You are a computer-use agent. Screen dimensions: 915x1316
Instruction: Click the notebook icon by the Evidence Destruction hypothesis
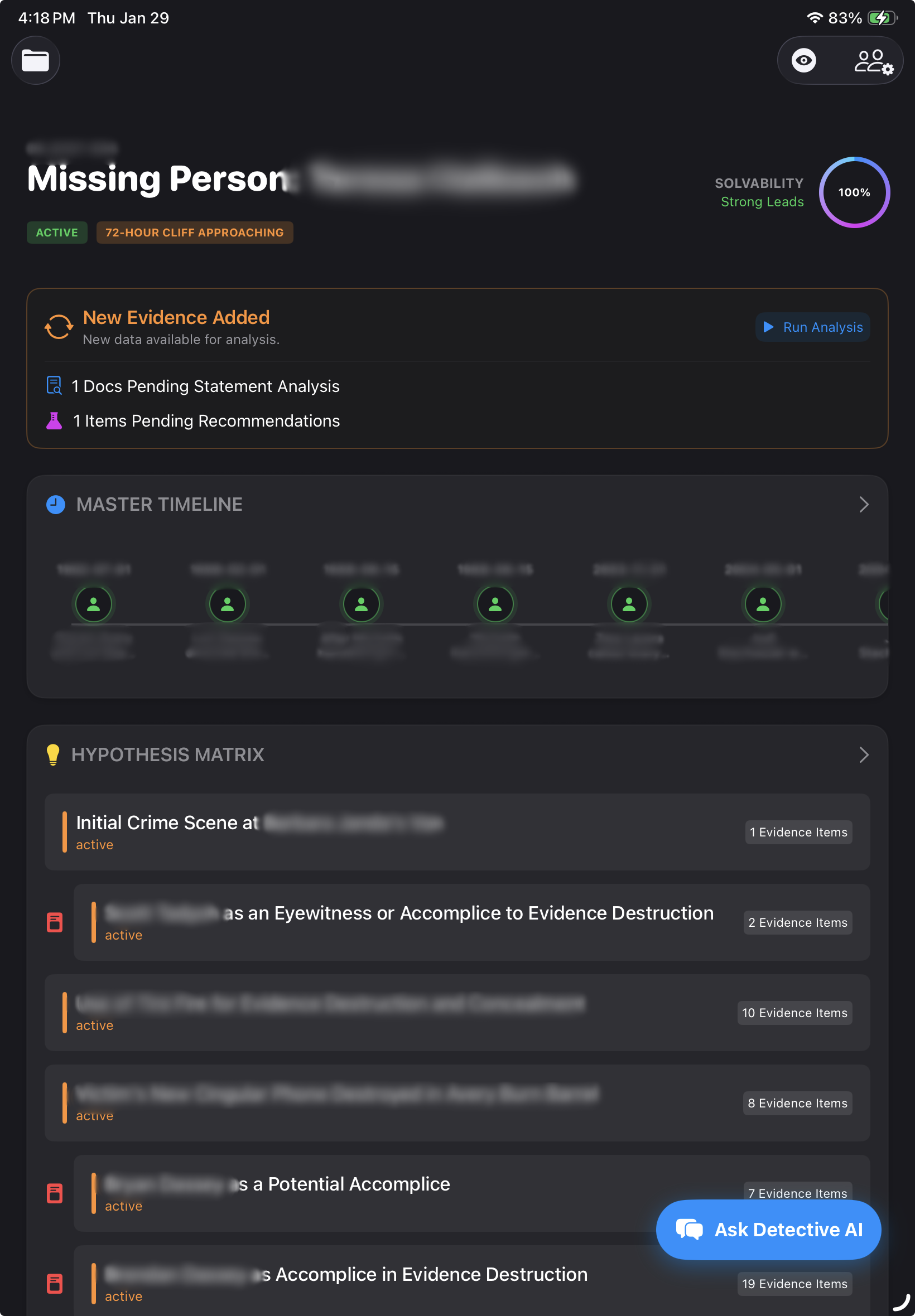click(55, 1284)
